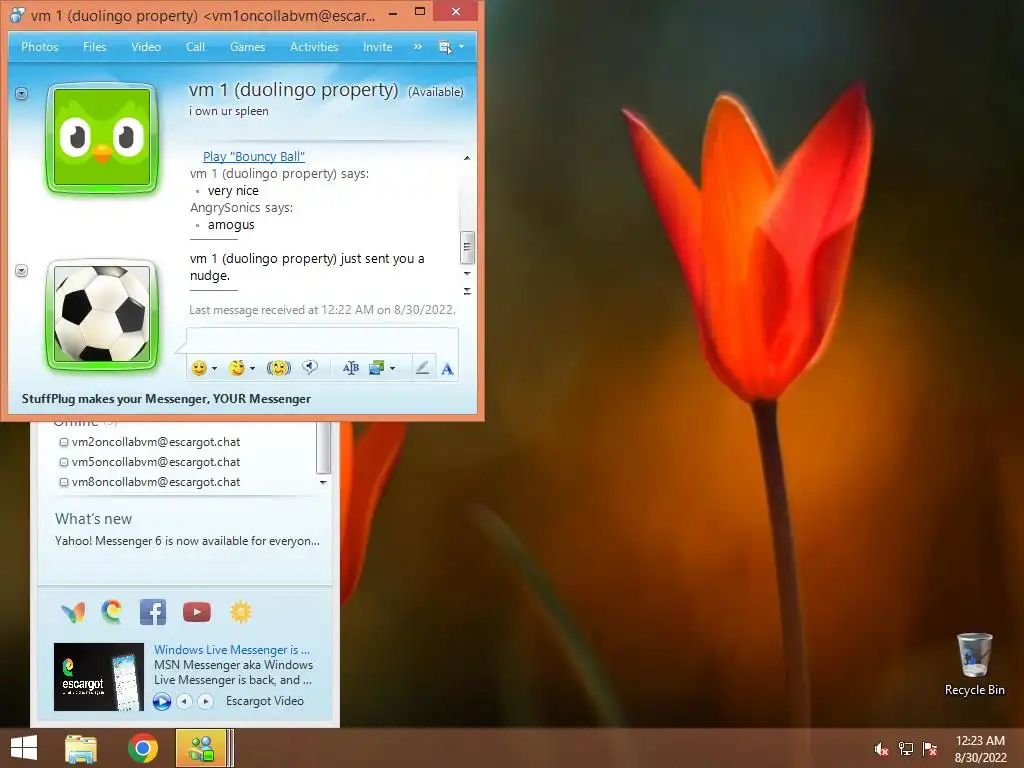Open dropdown arrow beside toolbar menu icon
The width and height of the screenshot is (1024, 768).
pyautogui.click(x=462, y=46)
